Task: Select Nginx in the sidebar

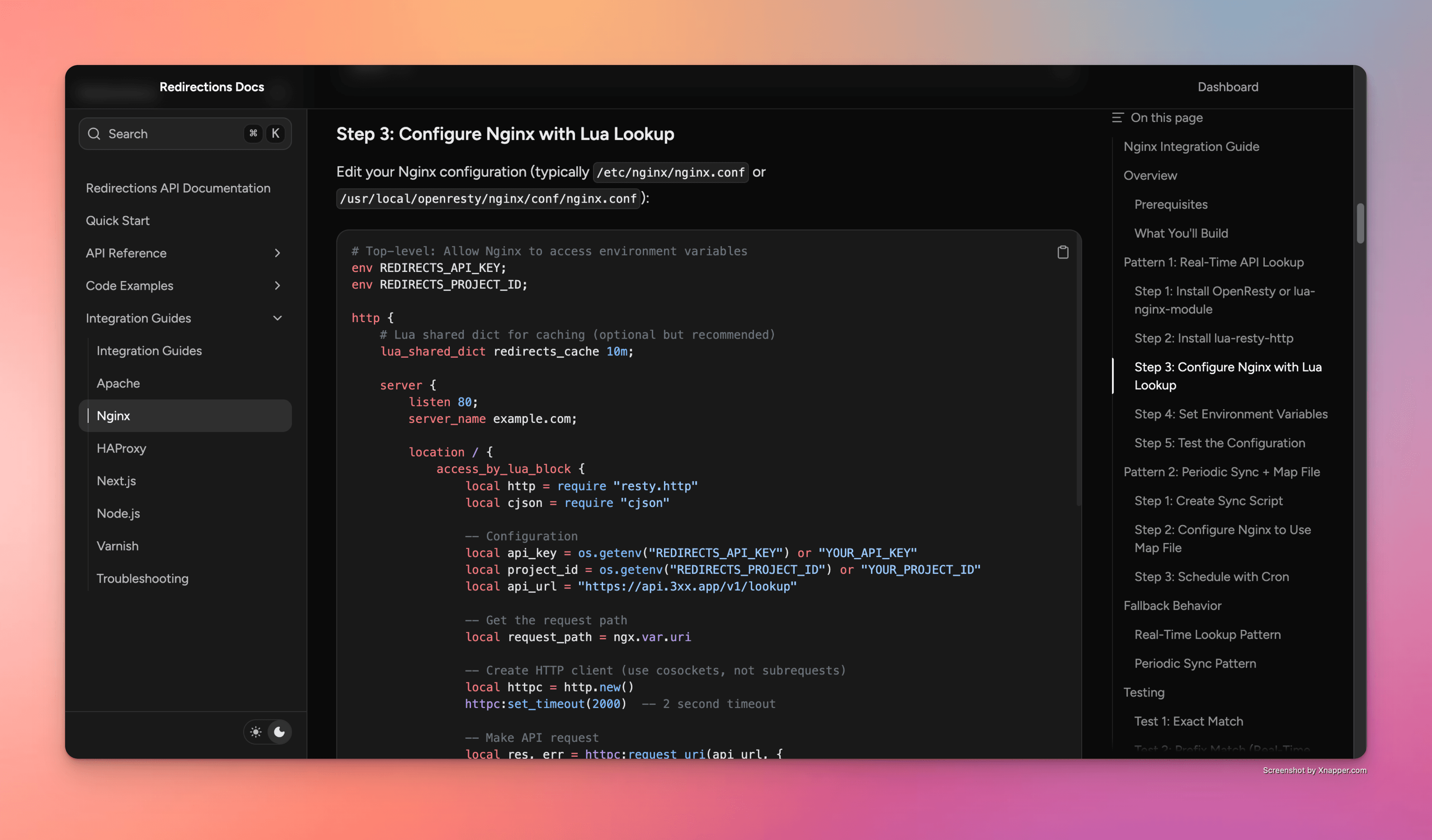Action: coord(113,415)
